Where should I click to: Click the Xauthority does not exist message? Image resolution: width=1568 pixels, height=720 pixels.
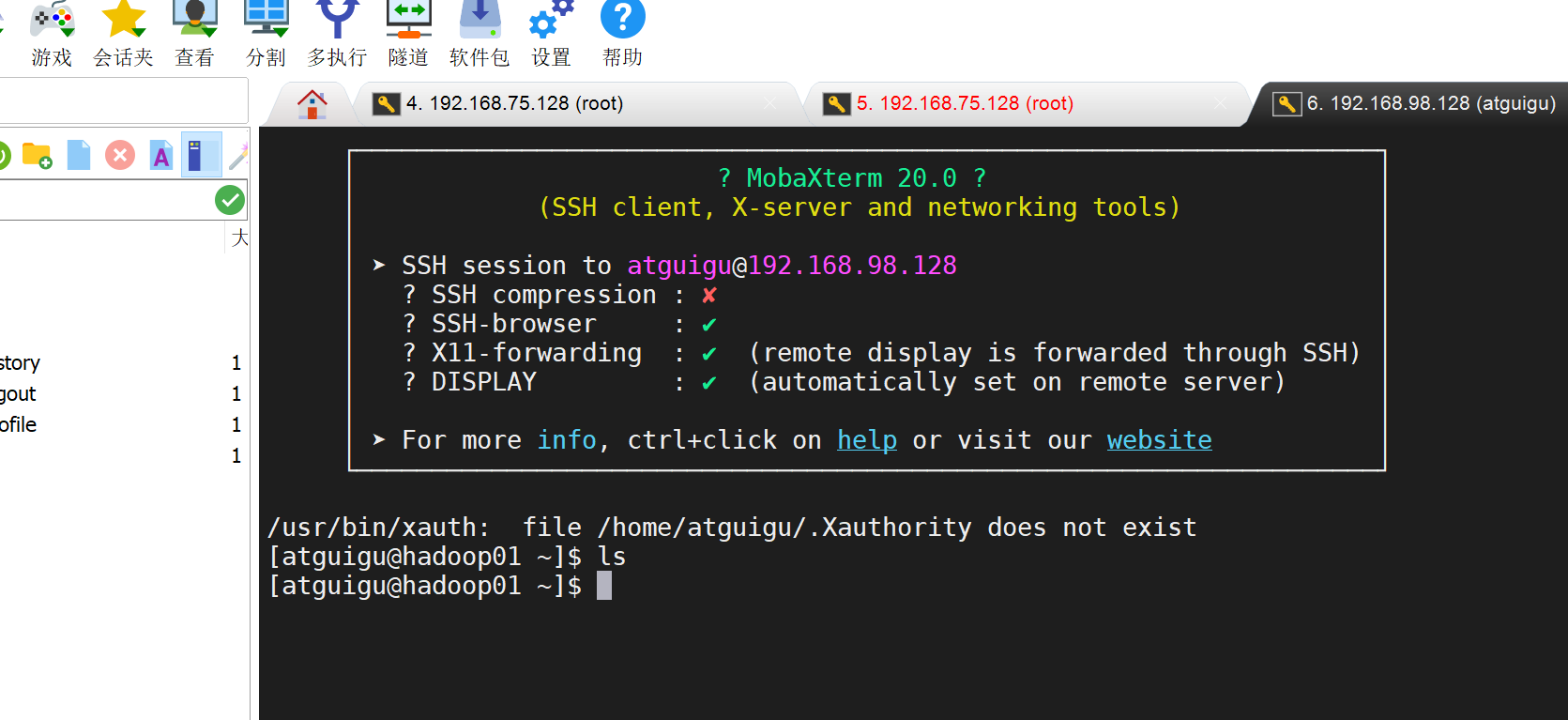coord(733,528)
